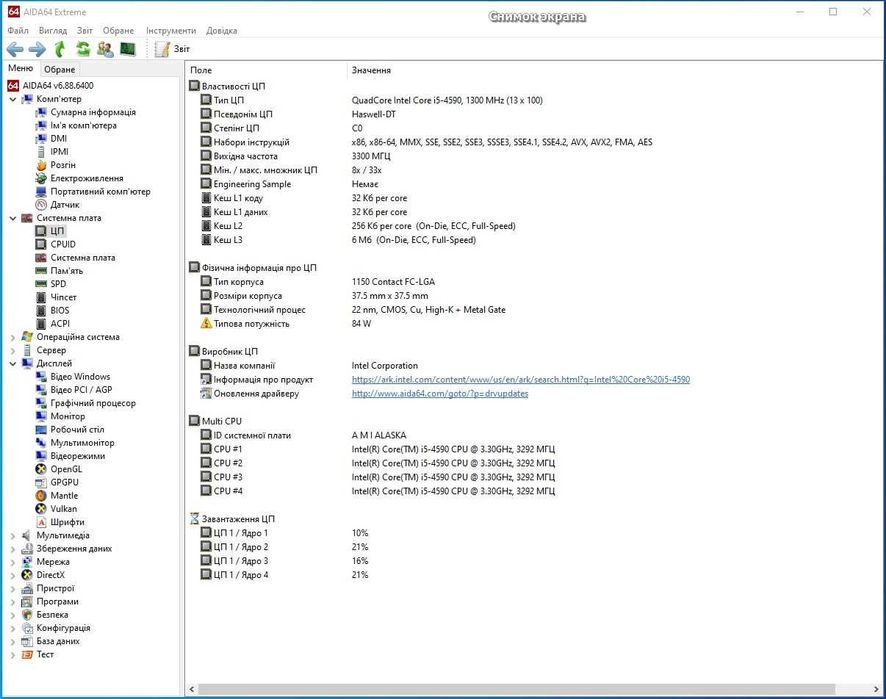Select the root AIDA64 v6.88.6400 item
The image size is (886, 699).
tap(58, 85)
